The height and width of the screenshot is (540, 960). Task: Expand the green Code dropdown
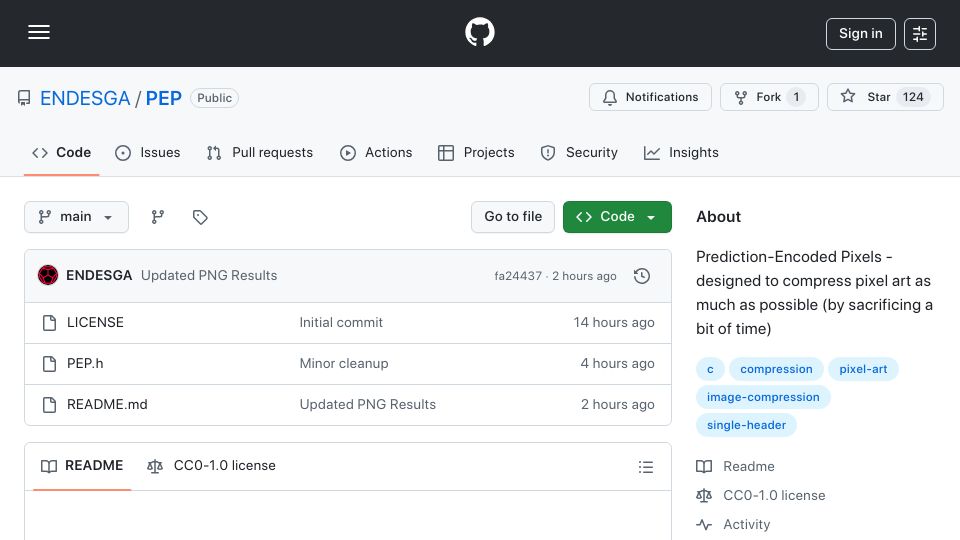(617, 217)
